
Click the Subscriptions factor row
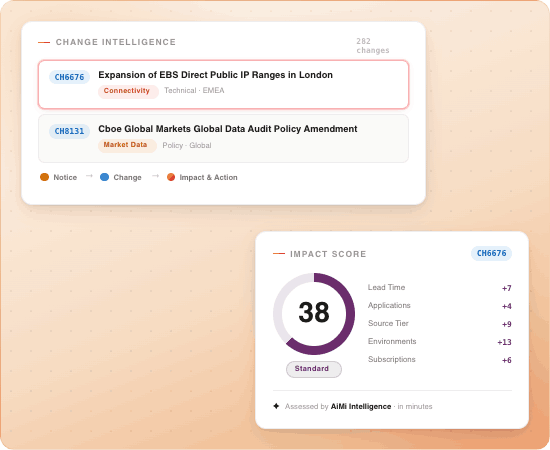click(x=440, y=360)
